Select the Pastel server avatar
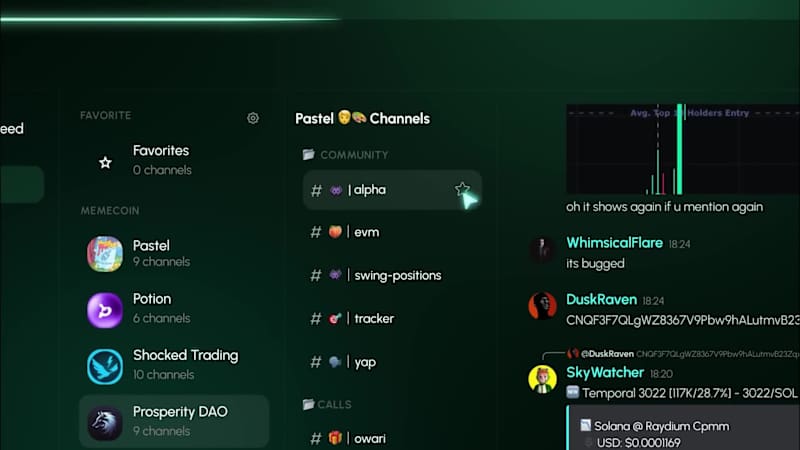The width and height of the screenshot is (800, 450). (105, 254)
